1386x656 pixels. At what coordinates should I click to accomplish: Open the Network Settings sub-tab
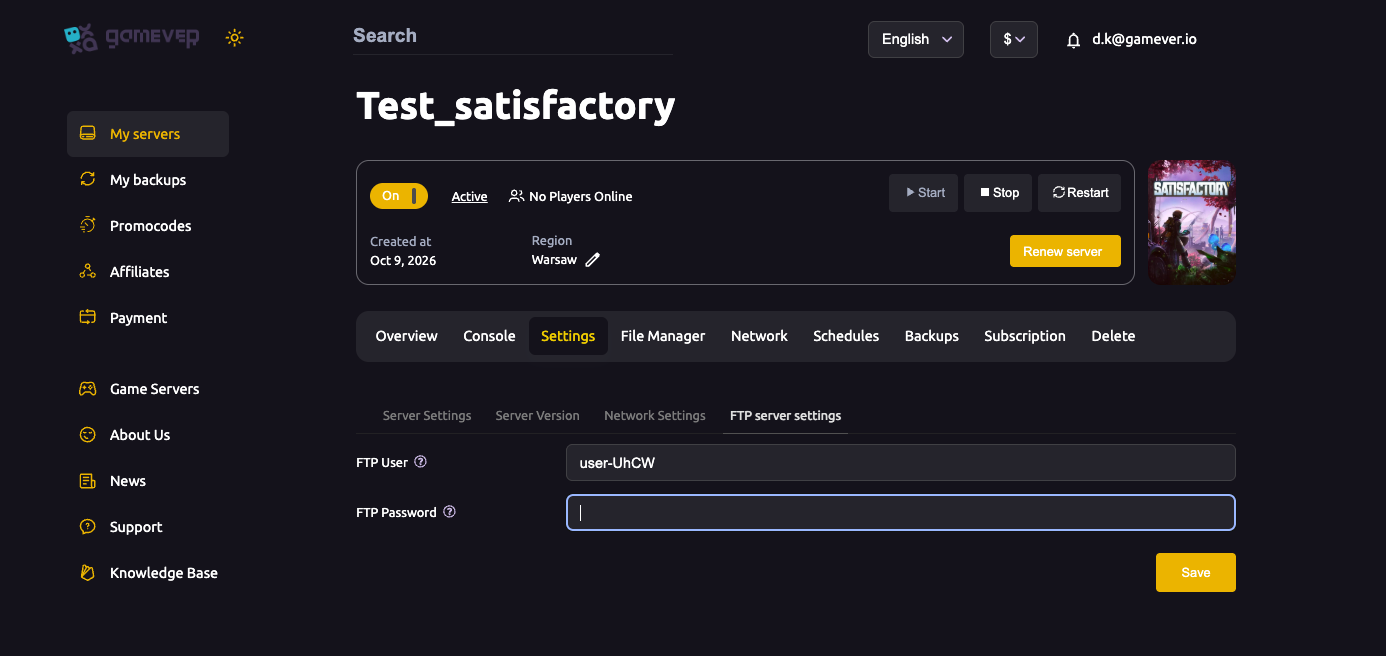click(x=655, y=416)
